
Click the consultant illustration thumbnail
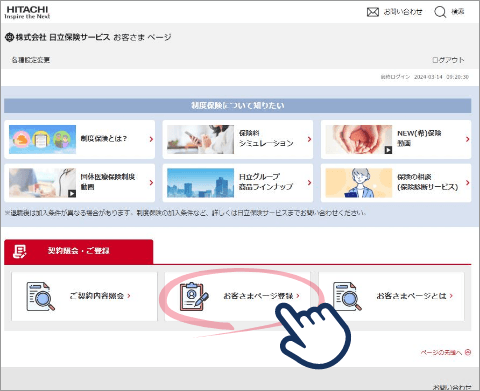359,183
